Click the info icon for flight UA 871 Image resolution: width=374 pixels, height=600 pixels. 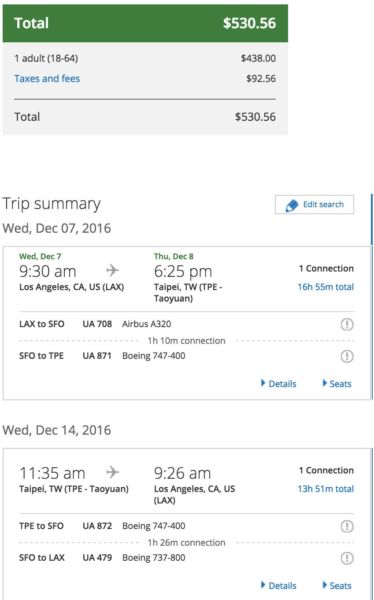(347, 356)
